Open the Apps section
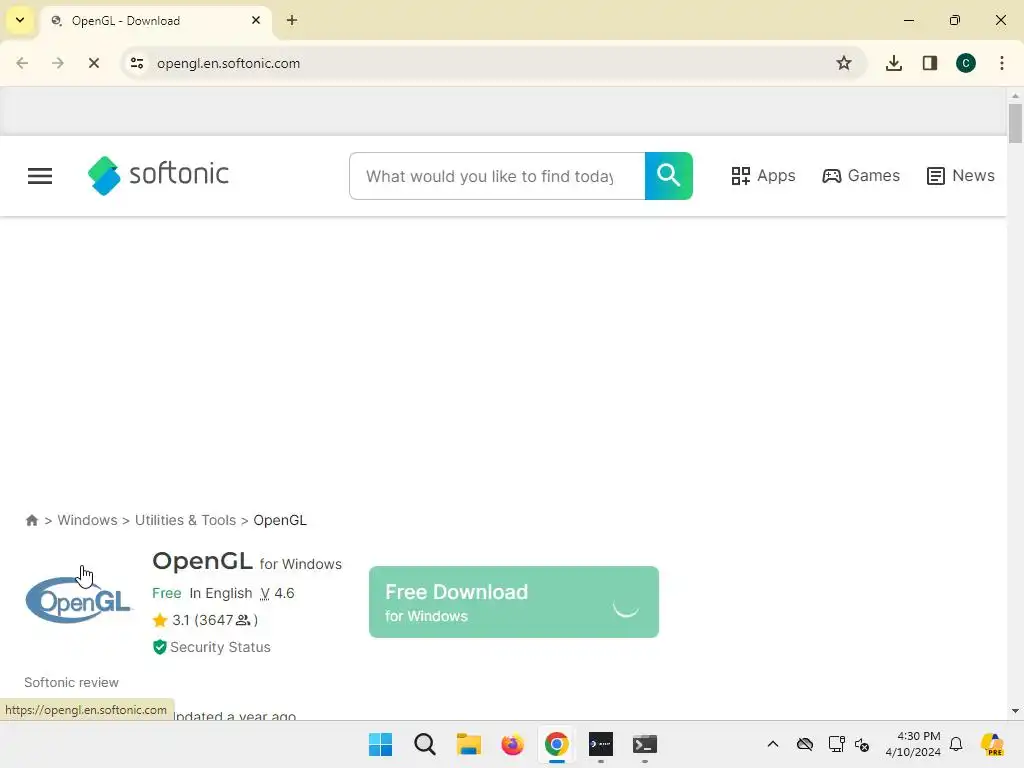This screenshot has height=768, width=1024. [763, 176]
